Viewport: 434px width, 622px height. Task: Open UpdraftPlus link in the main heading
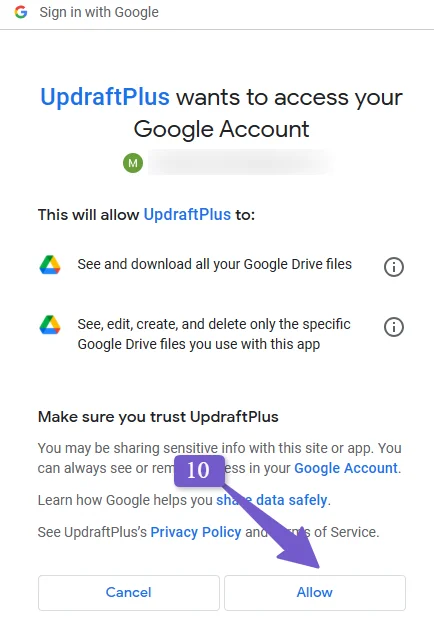(105, 97)
